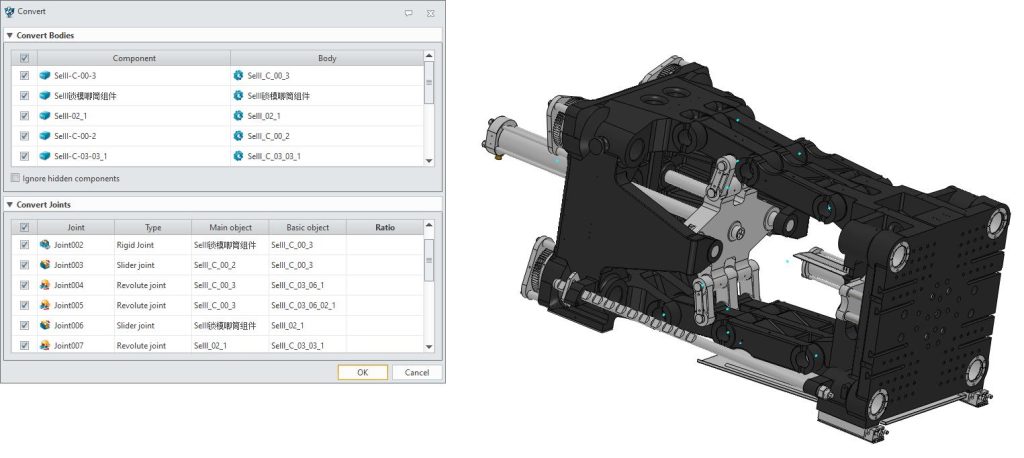
Task: Uncheck the SeIII-C-00-2 component checkbox
Action: point(24,136)
